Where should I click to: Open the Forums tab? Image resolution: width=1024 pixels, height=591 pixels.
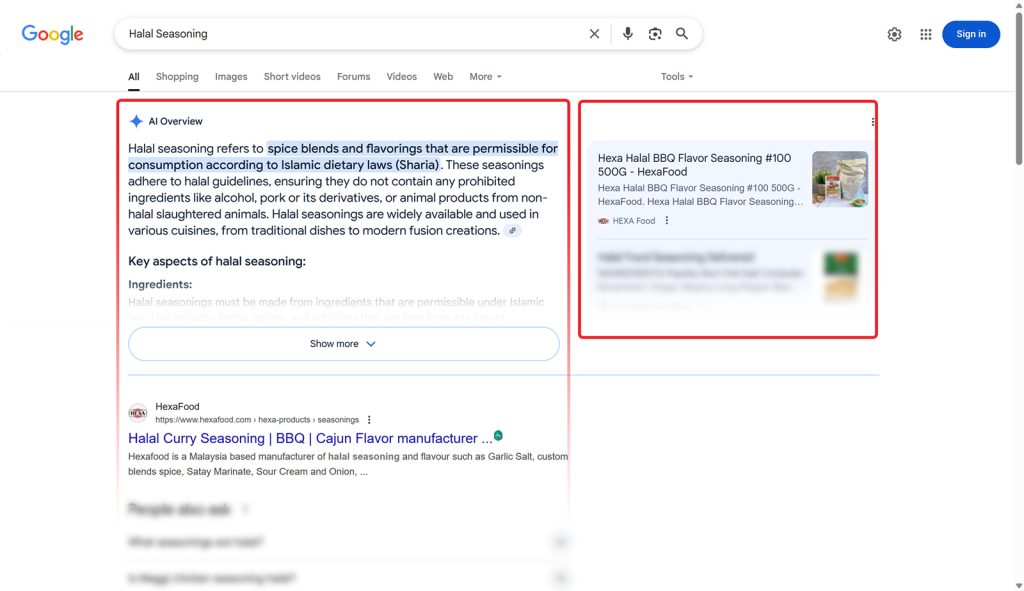click(353, 77)
